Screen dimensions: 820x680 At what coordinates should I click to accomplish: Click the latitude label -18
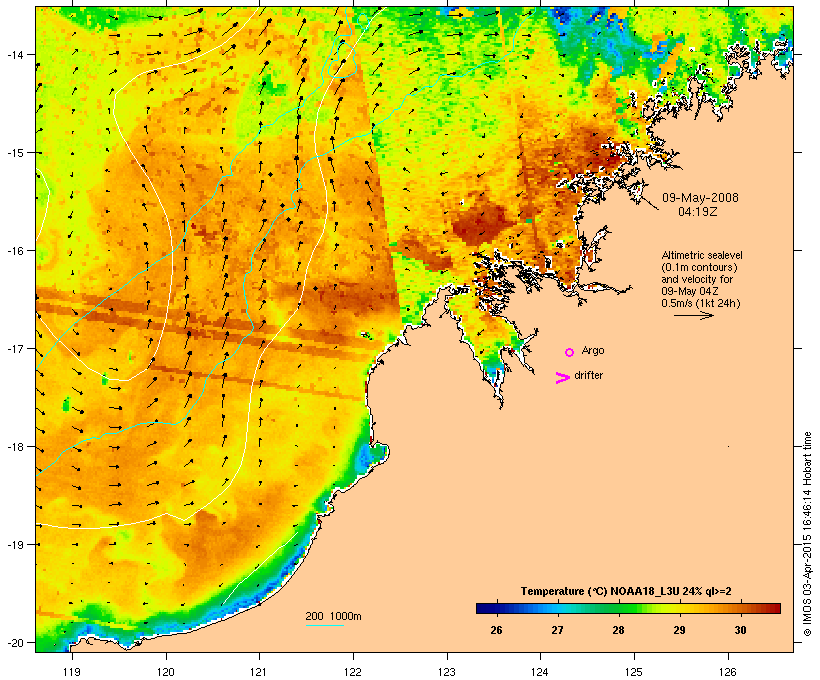click(15, 447)
